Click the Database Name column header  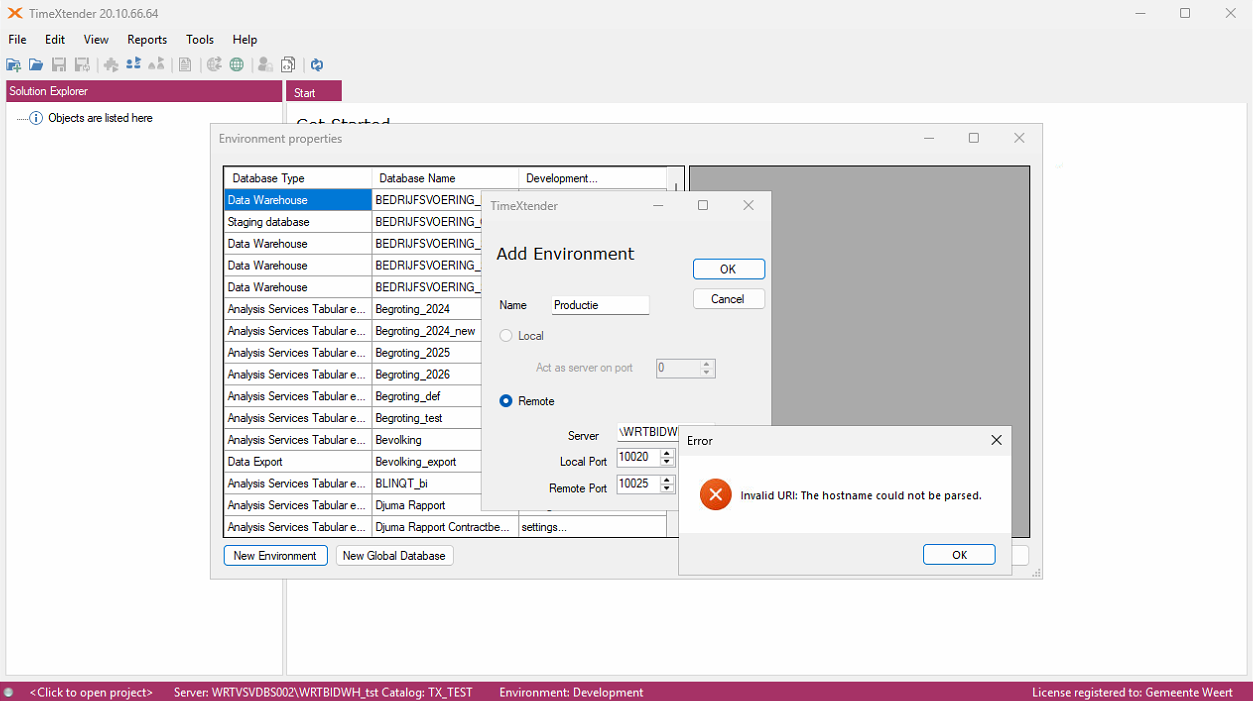pyautogui.click(x=445, y=178)
